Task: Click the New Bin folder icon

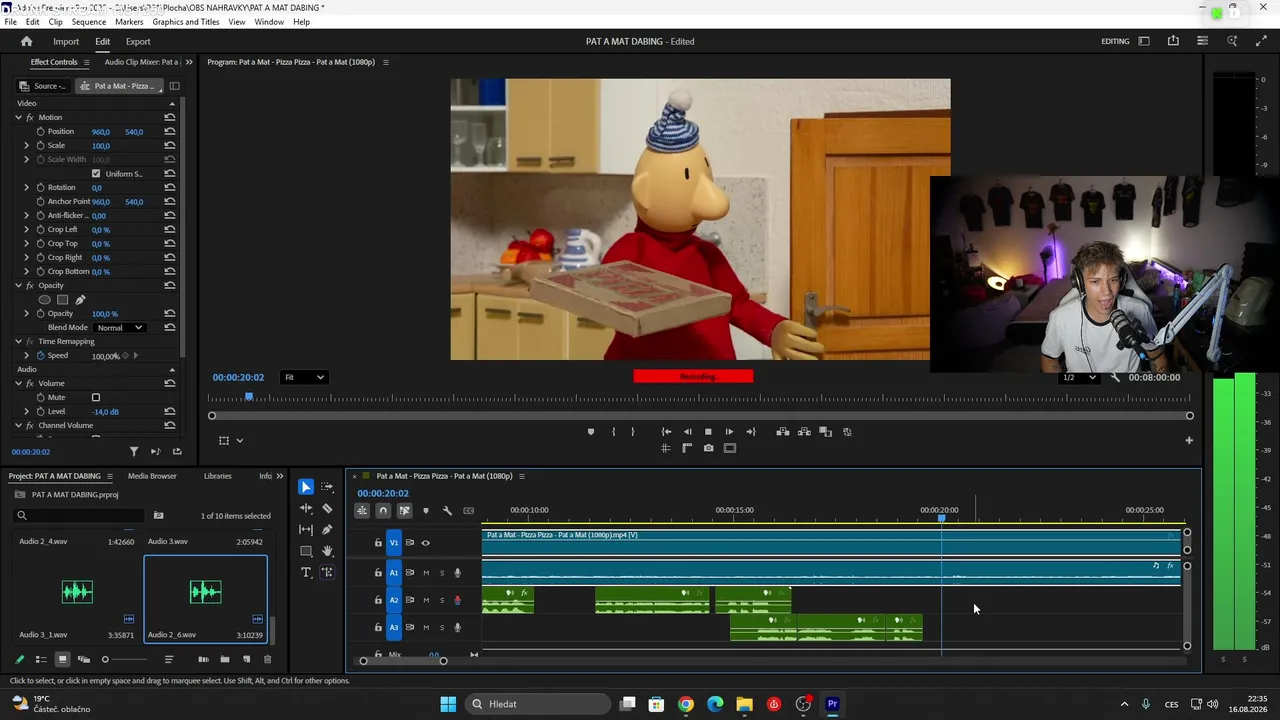Action: [225, 659]
